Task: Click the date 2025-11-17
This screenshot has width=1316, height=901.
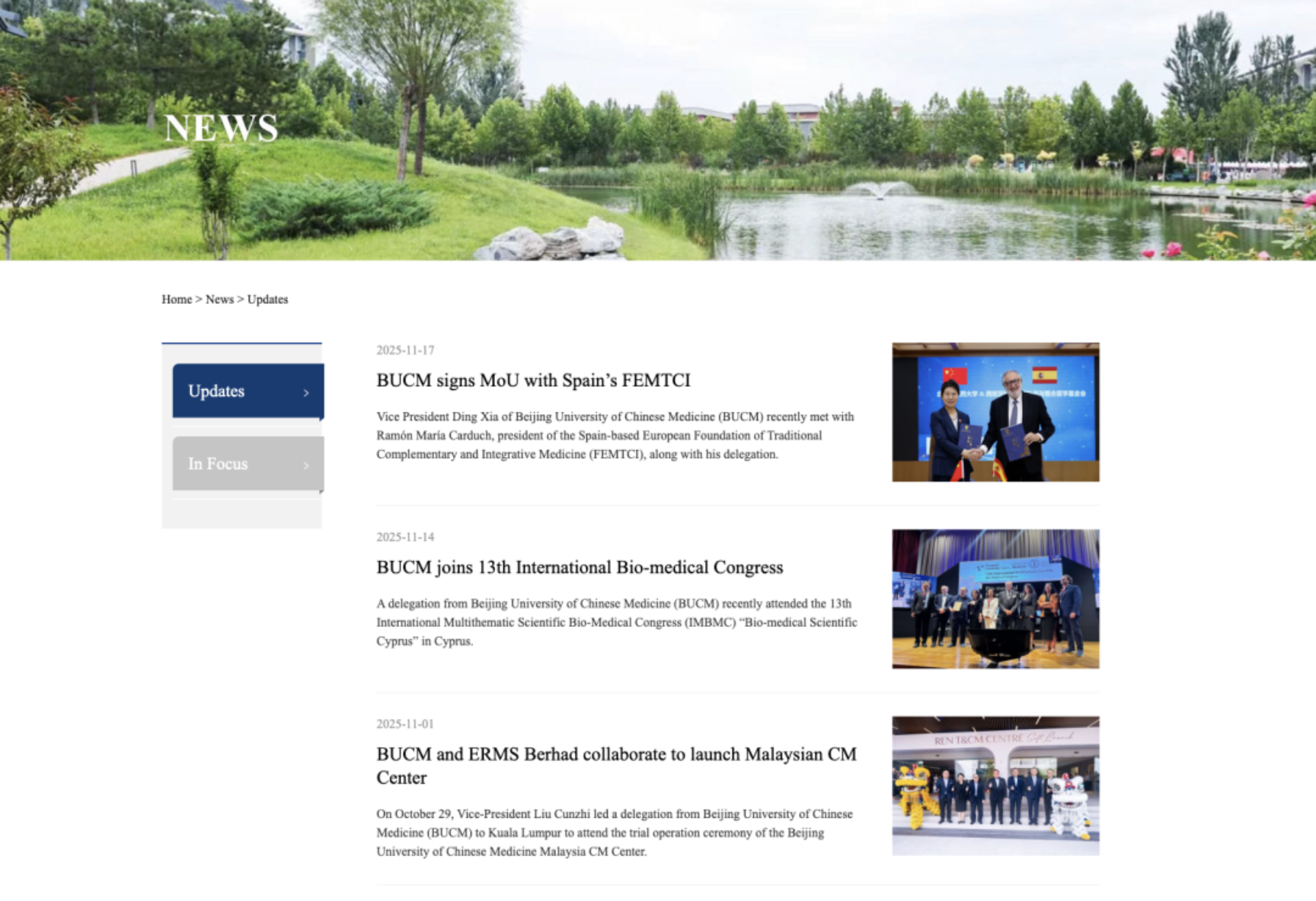Action: pos(405,350)
